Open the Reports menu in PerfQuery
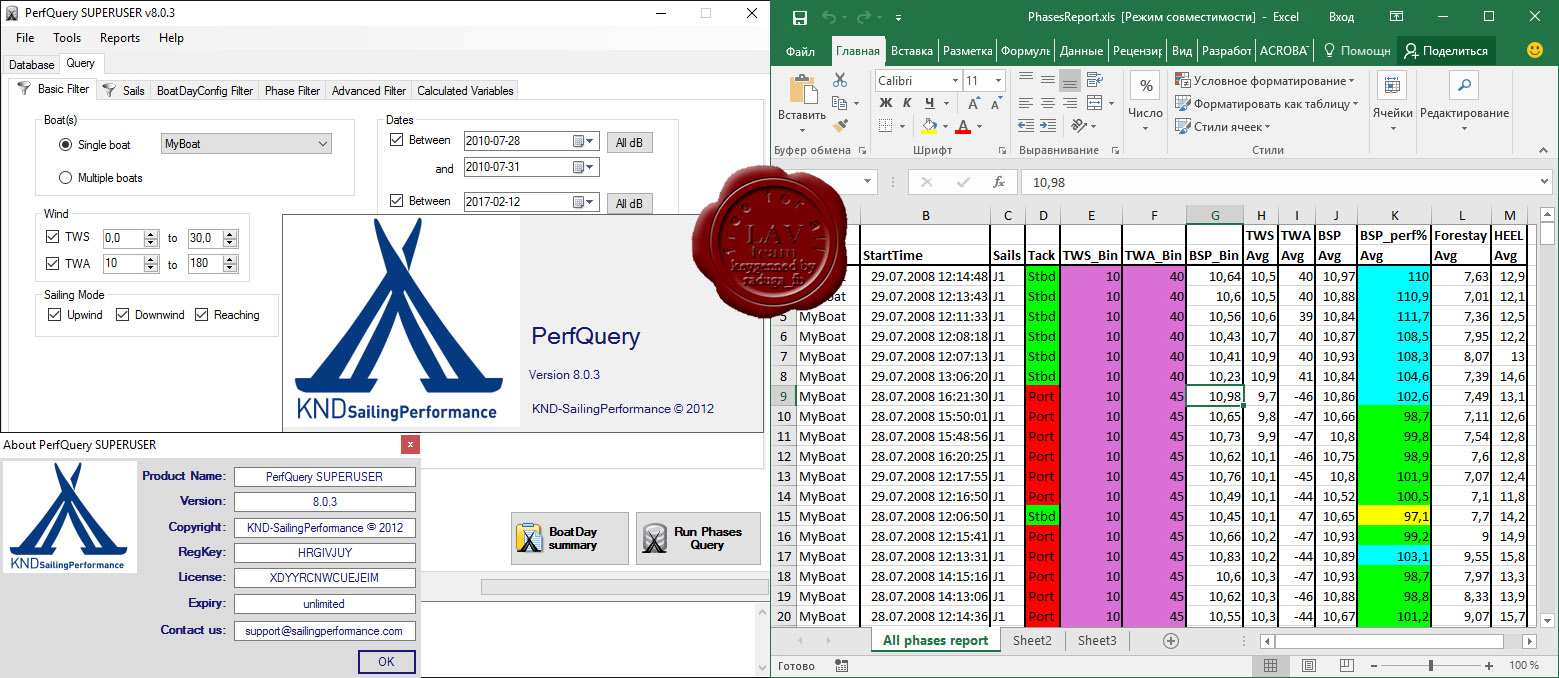Image resolution: width=1559 pixels, height=678 pixels. (120, 38)
